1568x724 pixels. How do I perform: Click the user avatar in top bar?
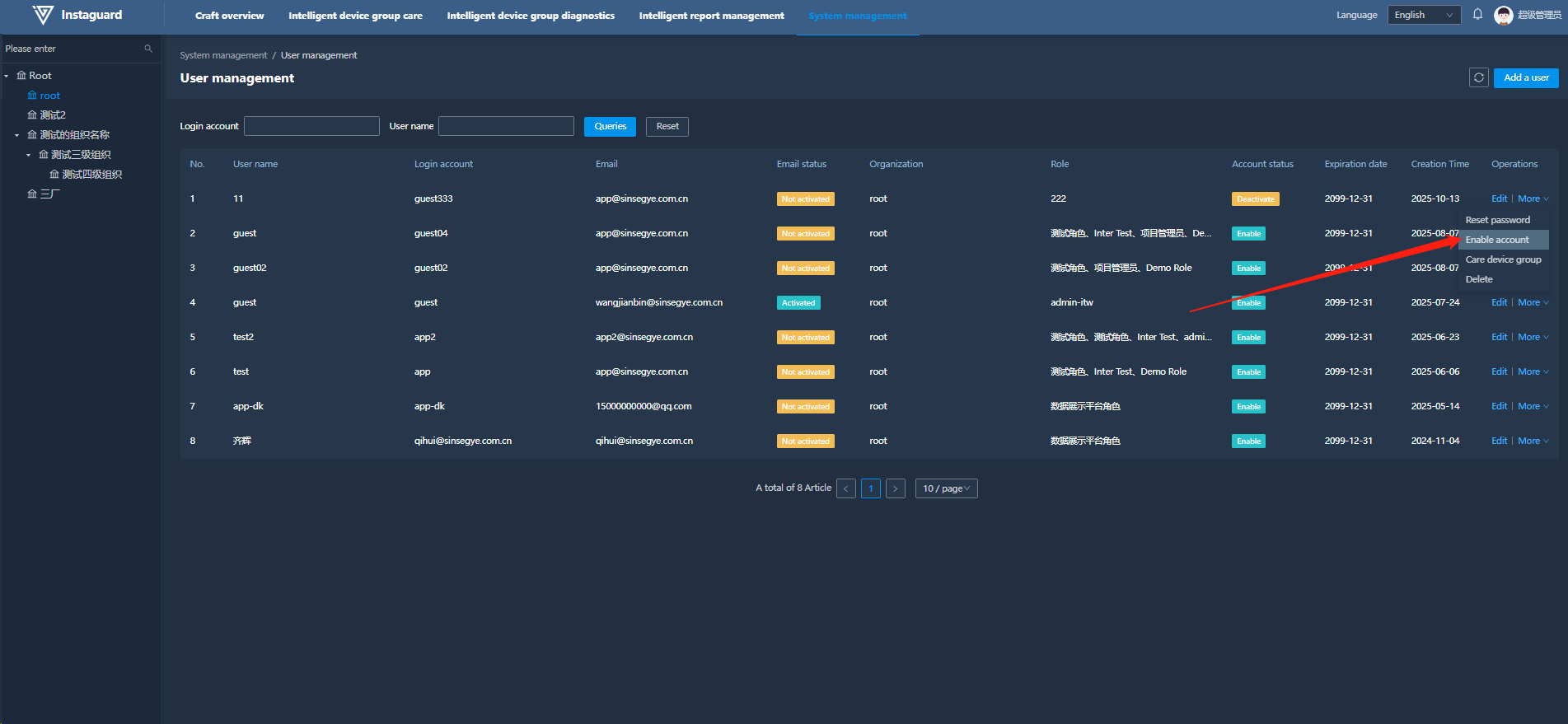[x=1503, y=15]
